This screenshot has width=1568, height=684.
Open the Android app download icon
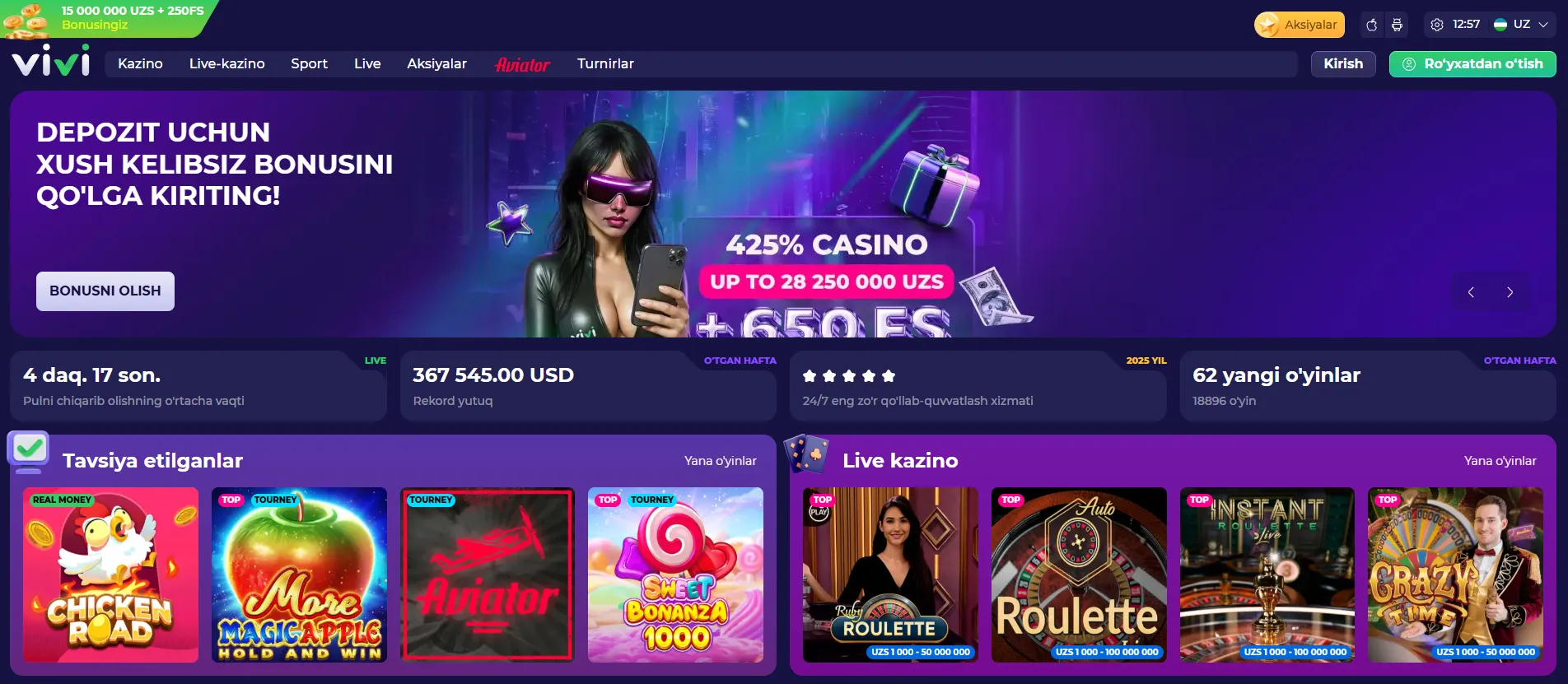1397,25
